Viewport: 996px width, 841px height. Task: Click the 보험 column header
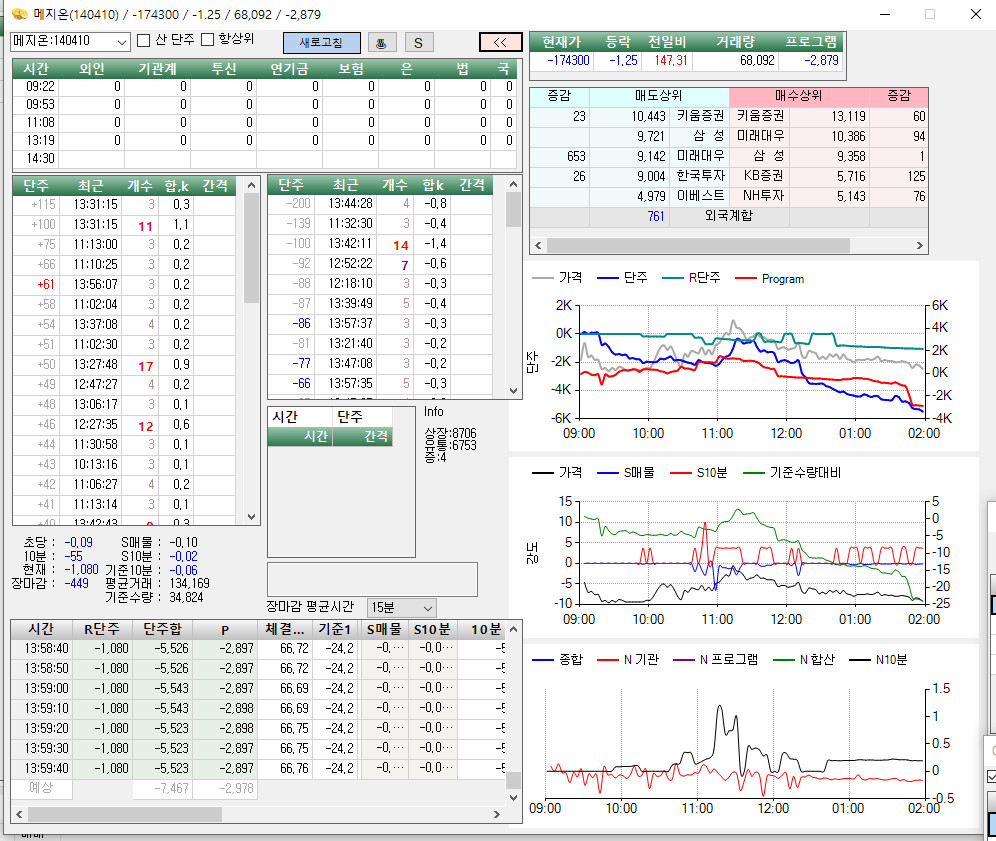(351, 69)
